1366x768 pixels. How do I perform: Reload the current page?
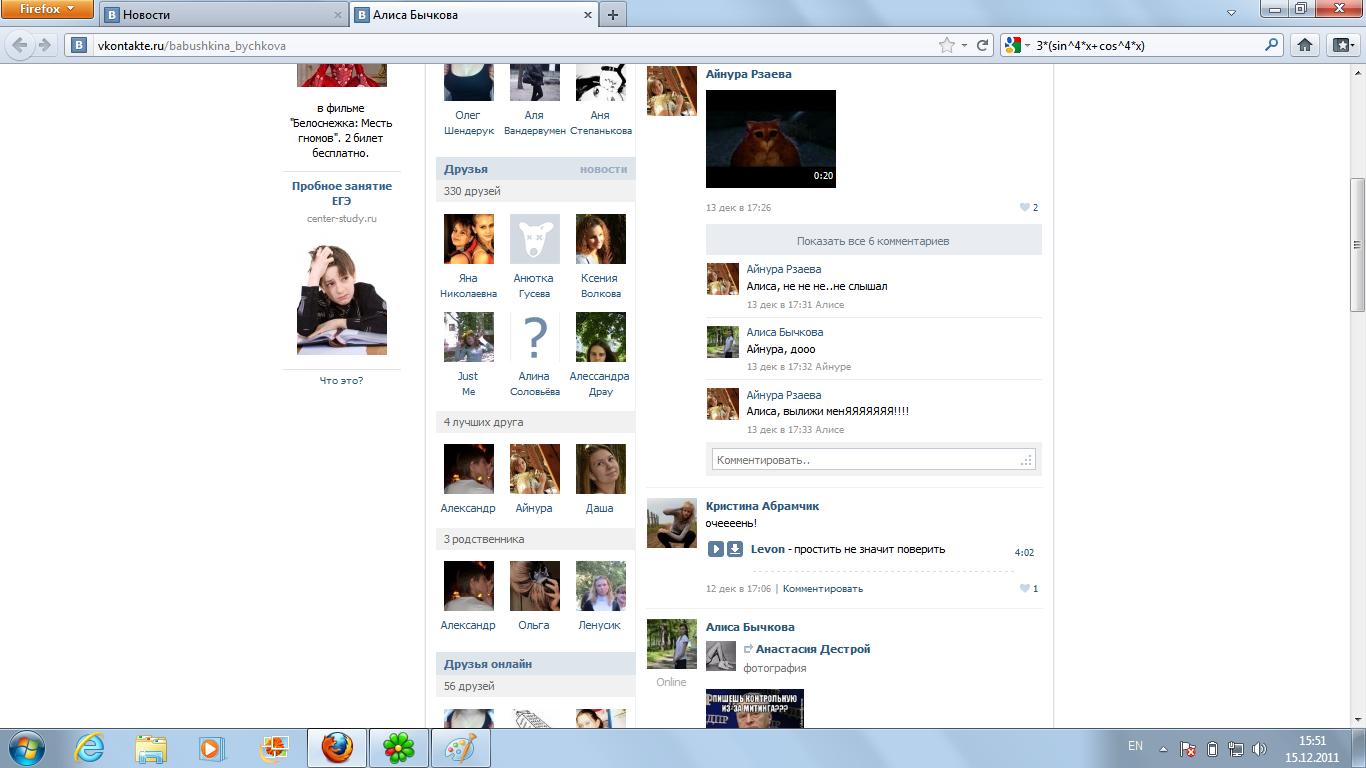point(983,45)
